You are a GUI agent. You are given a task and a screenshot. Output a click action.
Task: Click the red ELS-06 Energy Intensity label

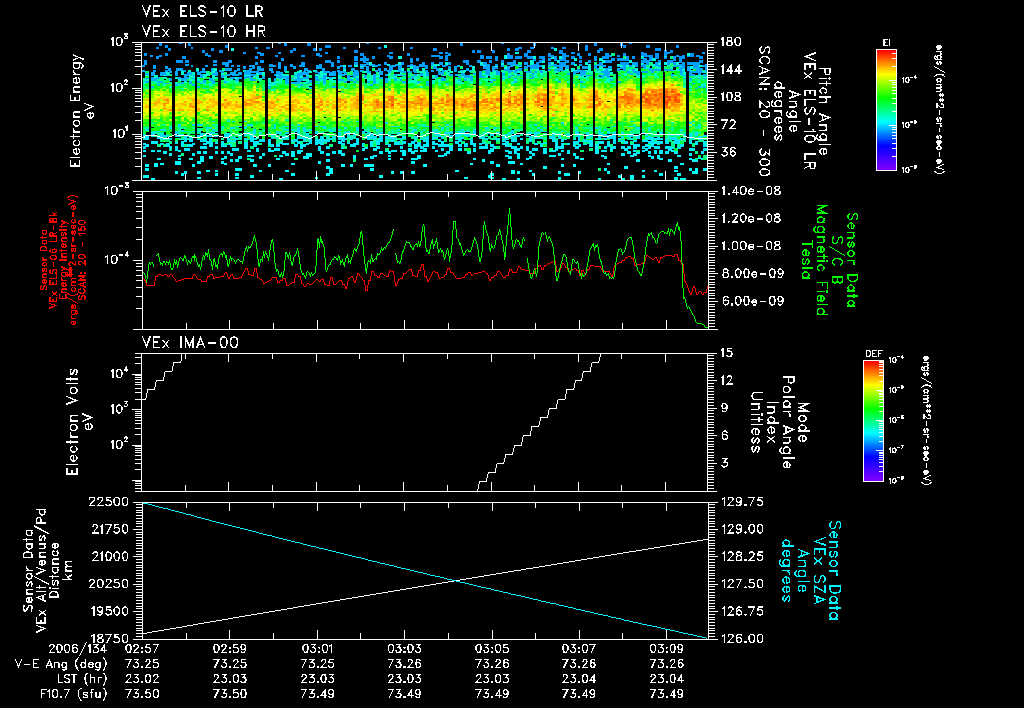[x=63, y=260]
